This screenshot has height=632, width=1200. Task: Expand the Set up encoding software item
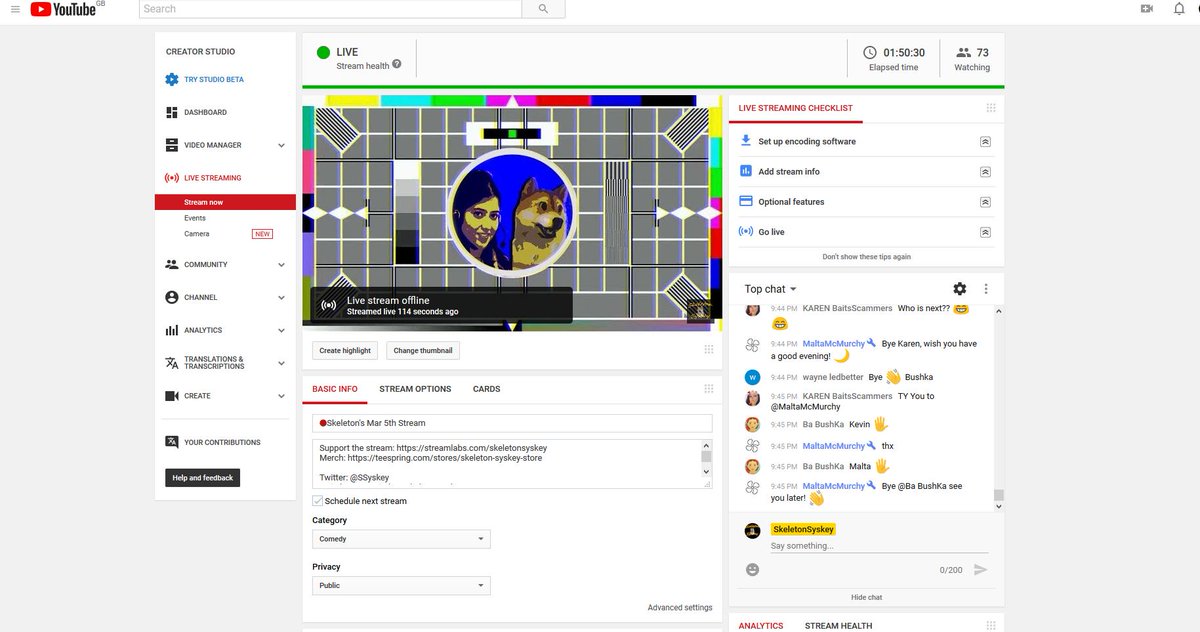(x=985, y=142)
